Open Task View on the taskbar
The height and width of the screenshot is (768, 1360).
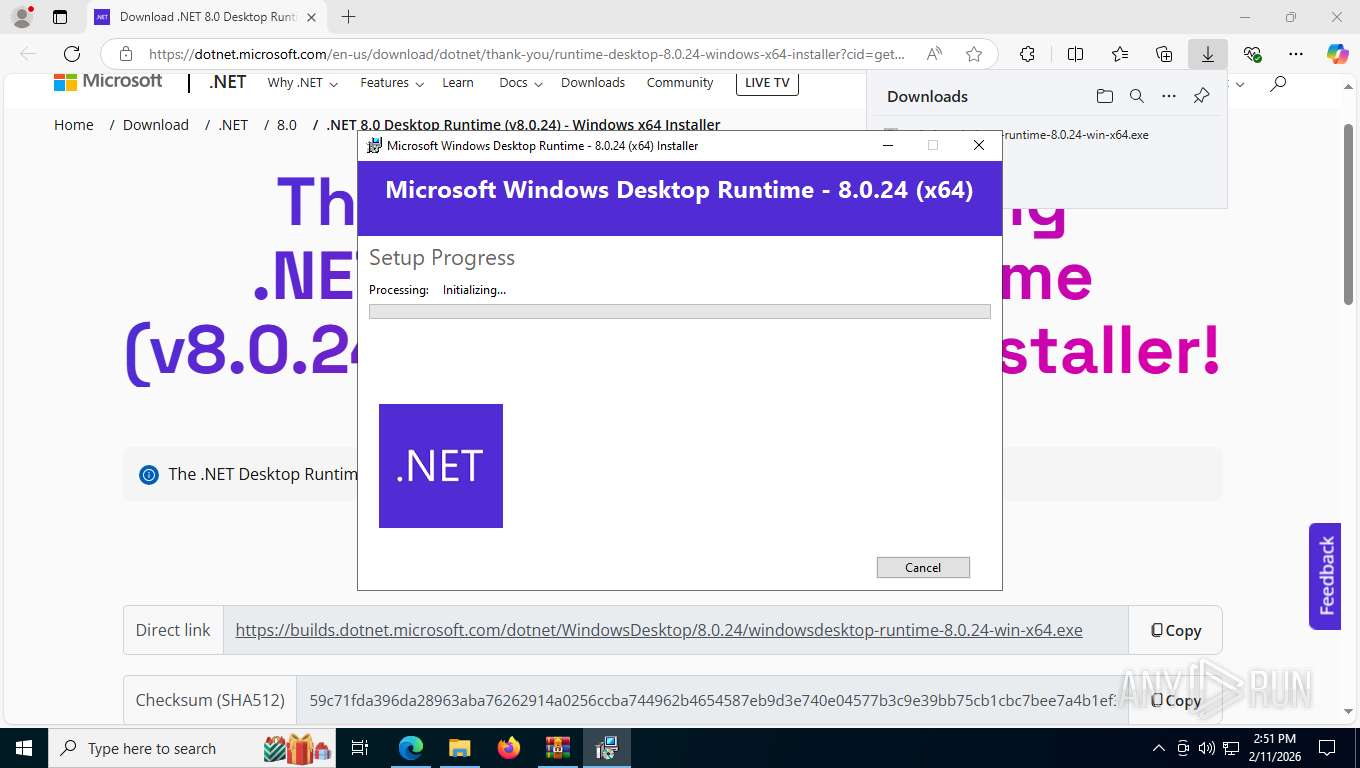click(360, 748)
